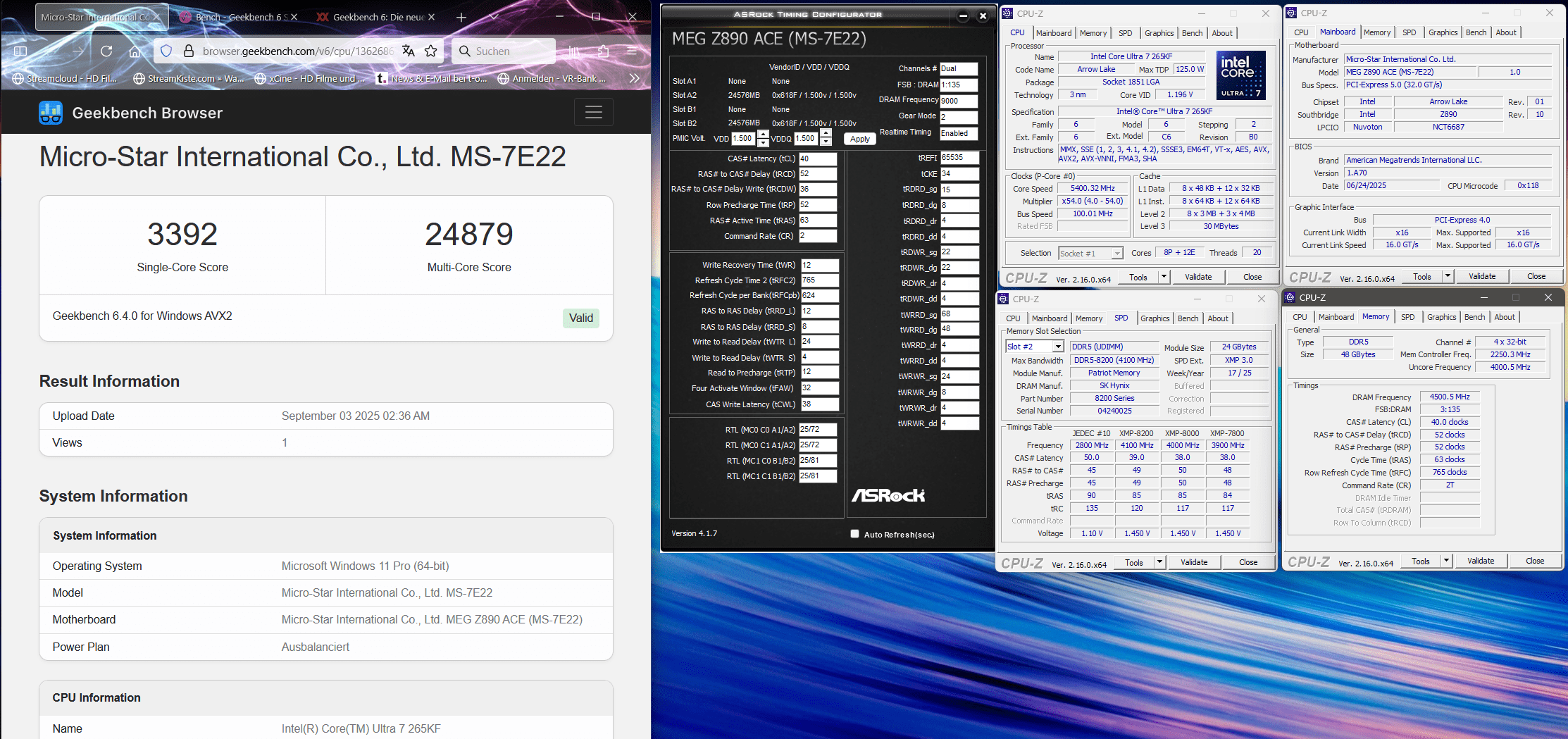
Task: Expand Tools dropdown arrow in the CPU-Z SPD window
Action: [x=1159, y=562]
